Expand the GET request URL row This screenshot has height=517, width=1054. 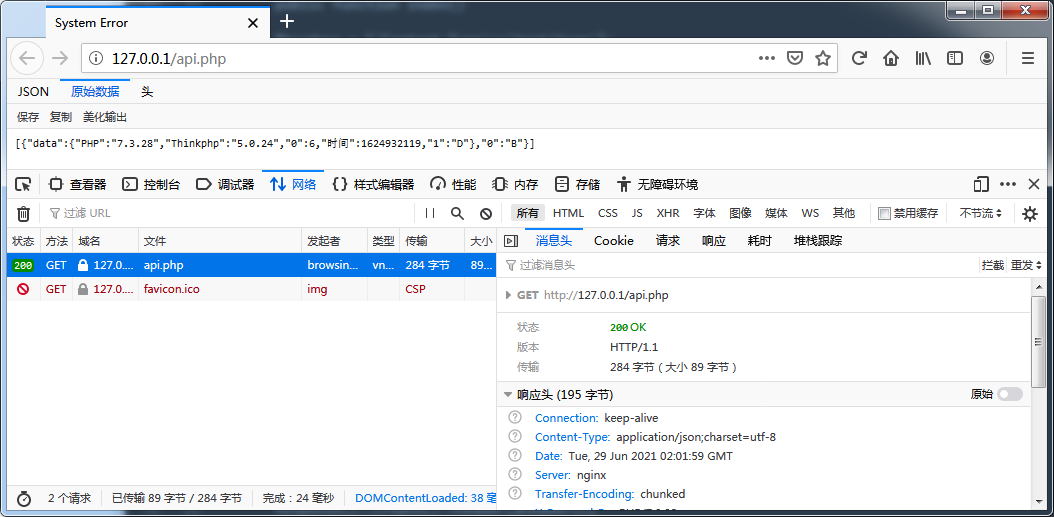click(509, 295)
